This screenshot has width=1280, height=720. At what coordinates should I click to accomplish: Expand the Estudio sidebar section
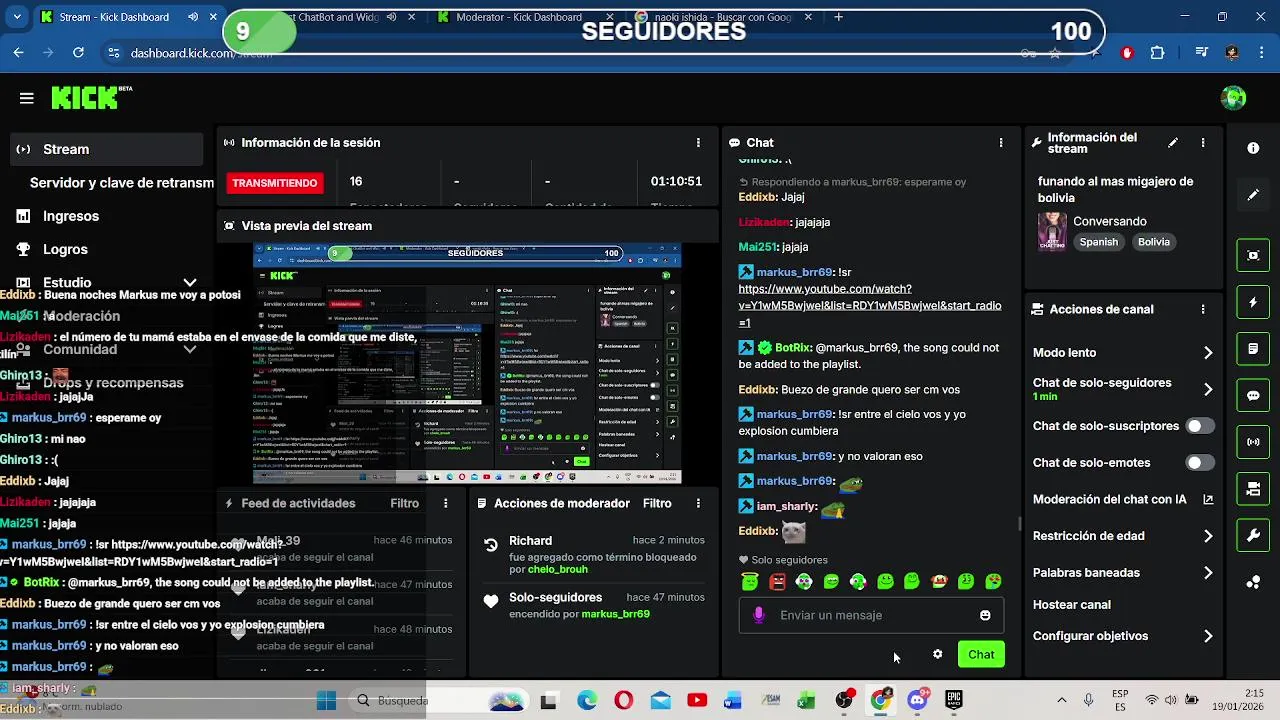(x=190, y=283)
